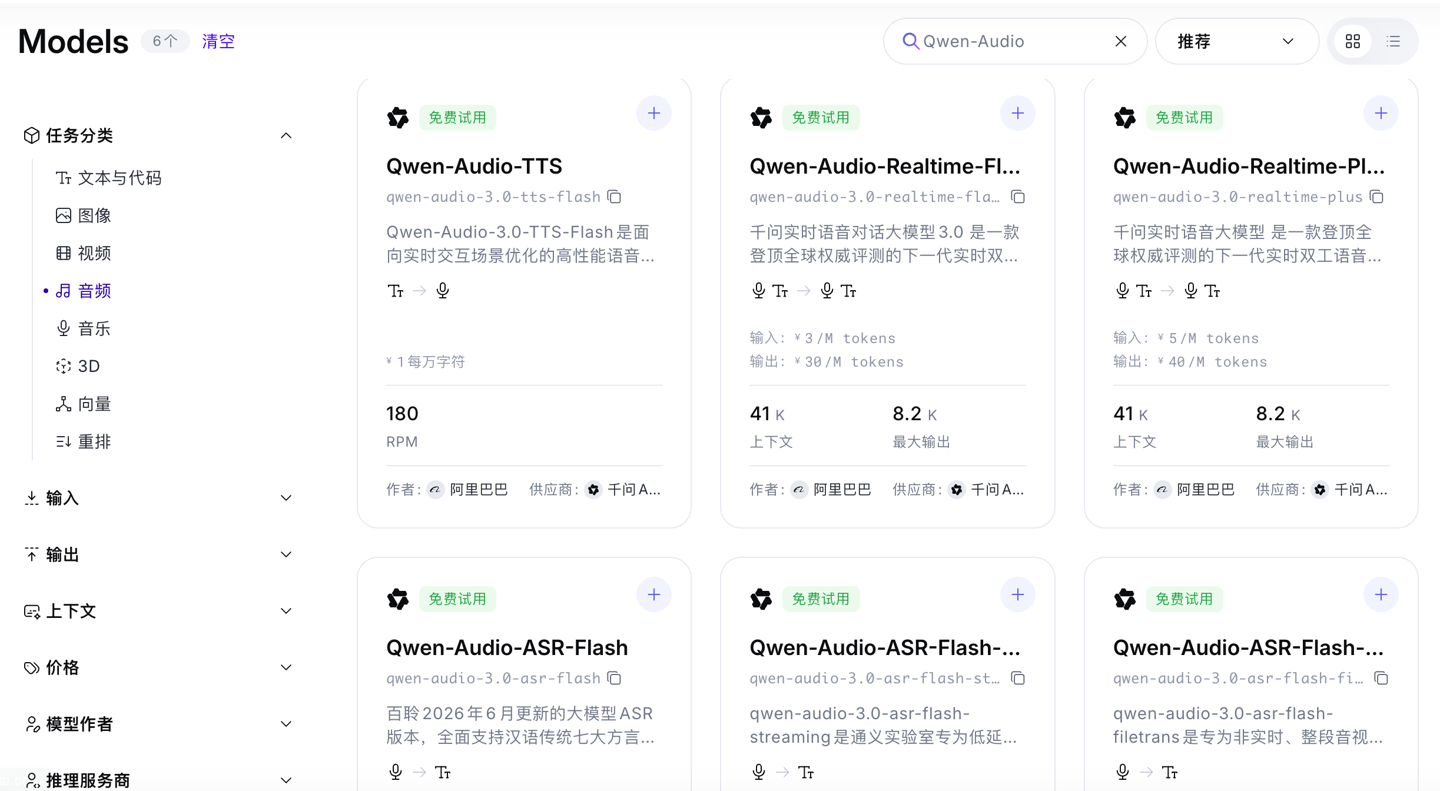Click the microphone output icon on Qwen-Audio-TTS
Viewport: 1440px width, 791px height.
click(443, 291)
